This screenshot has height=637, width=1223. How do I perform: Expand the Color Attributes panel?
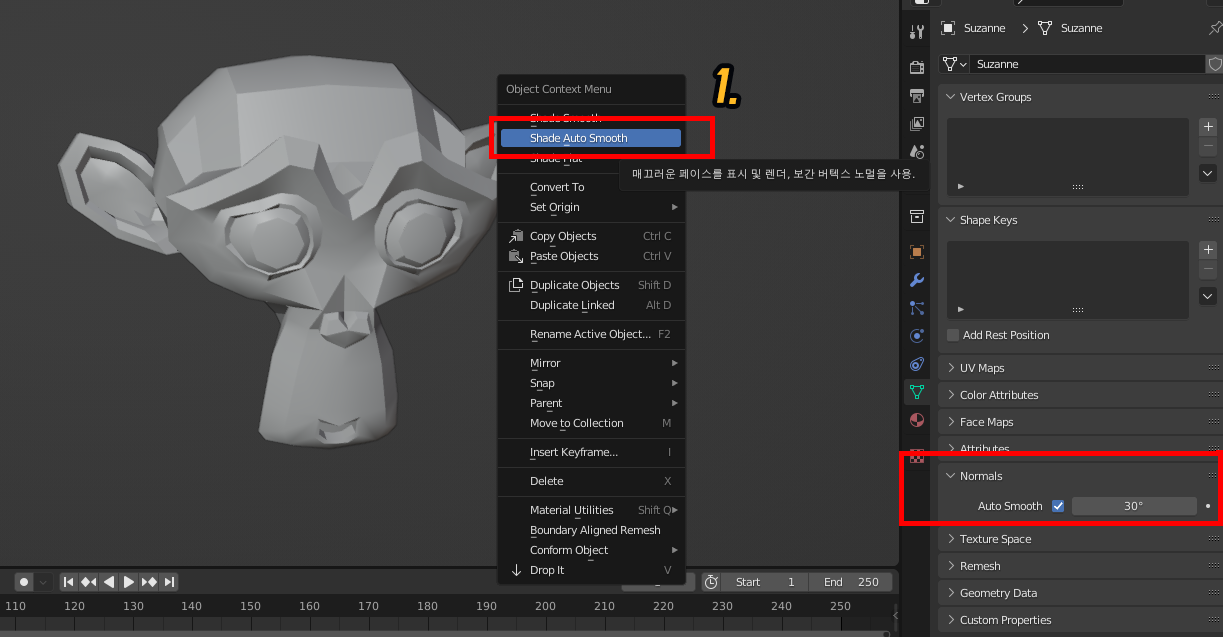(x=951, y=395)
